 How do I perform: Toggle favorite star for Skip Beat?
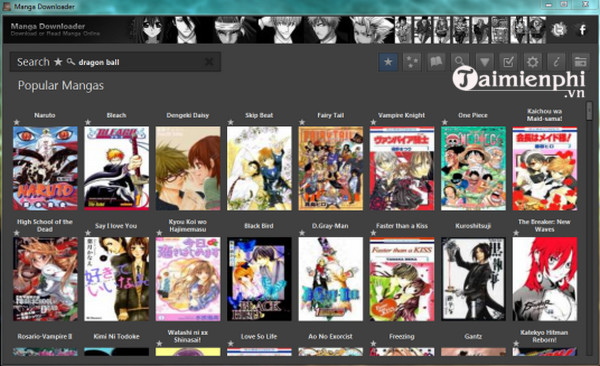(x=231, y=122)
